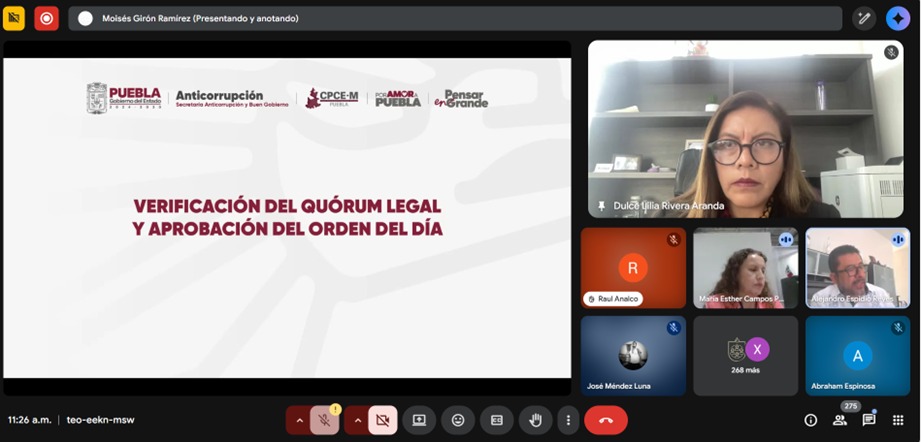The image size is (921, 442).
Task: Start presenting your screen
Action: tap(419, 420)
